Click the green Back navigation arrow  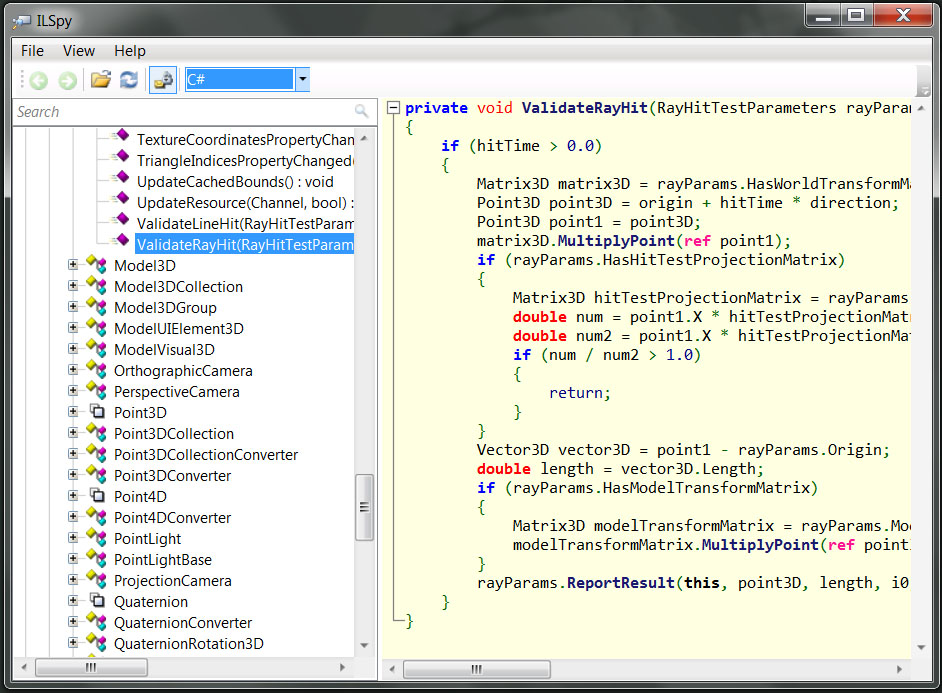point(39,80)
